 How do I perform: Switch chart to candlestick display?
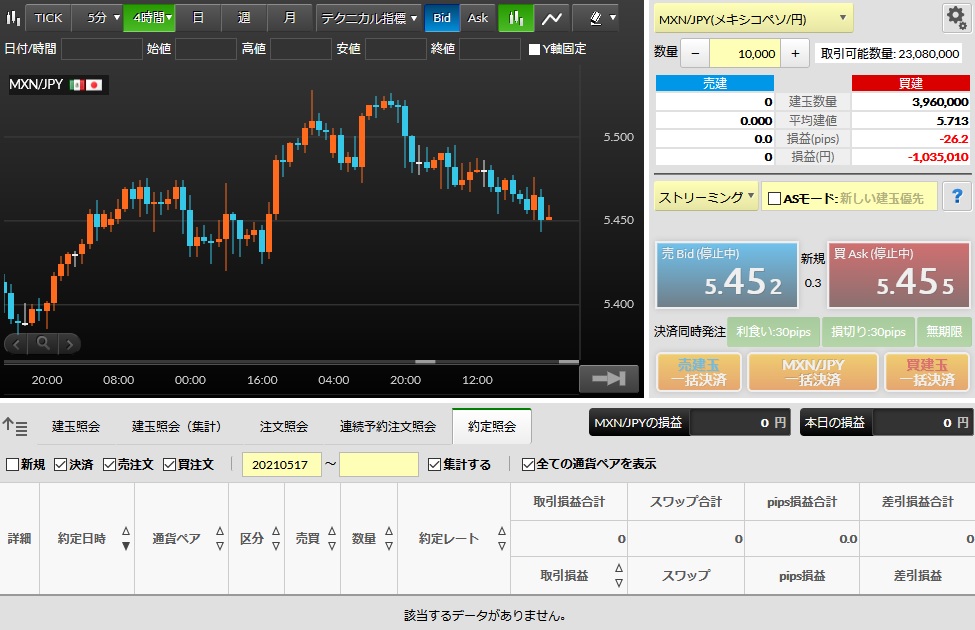(516, 18)
